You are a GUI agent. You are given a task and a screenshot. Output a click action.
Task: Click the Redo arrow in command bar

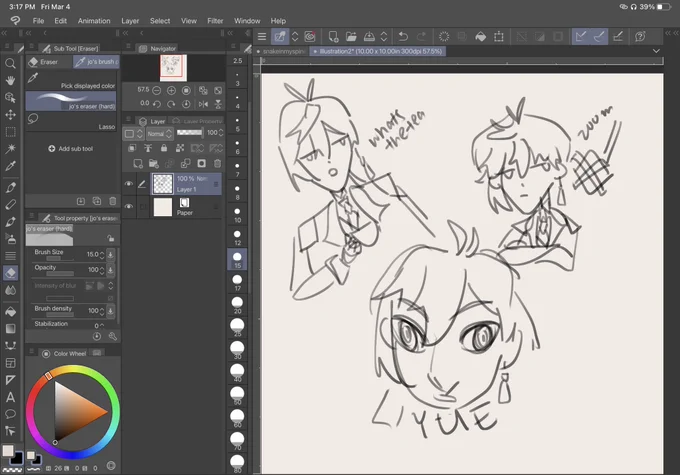421,36
